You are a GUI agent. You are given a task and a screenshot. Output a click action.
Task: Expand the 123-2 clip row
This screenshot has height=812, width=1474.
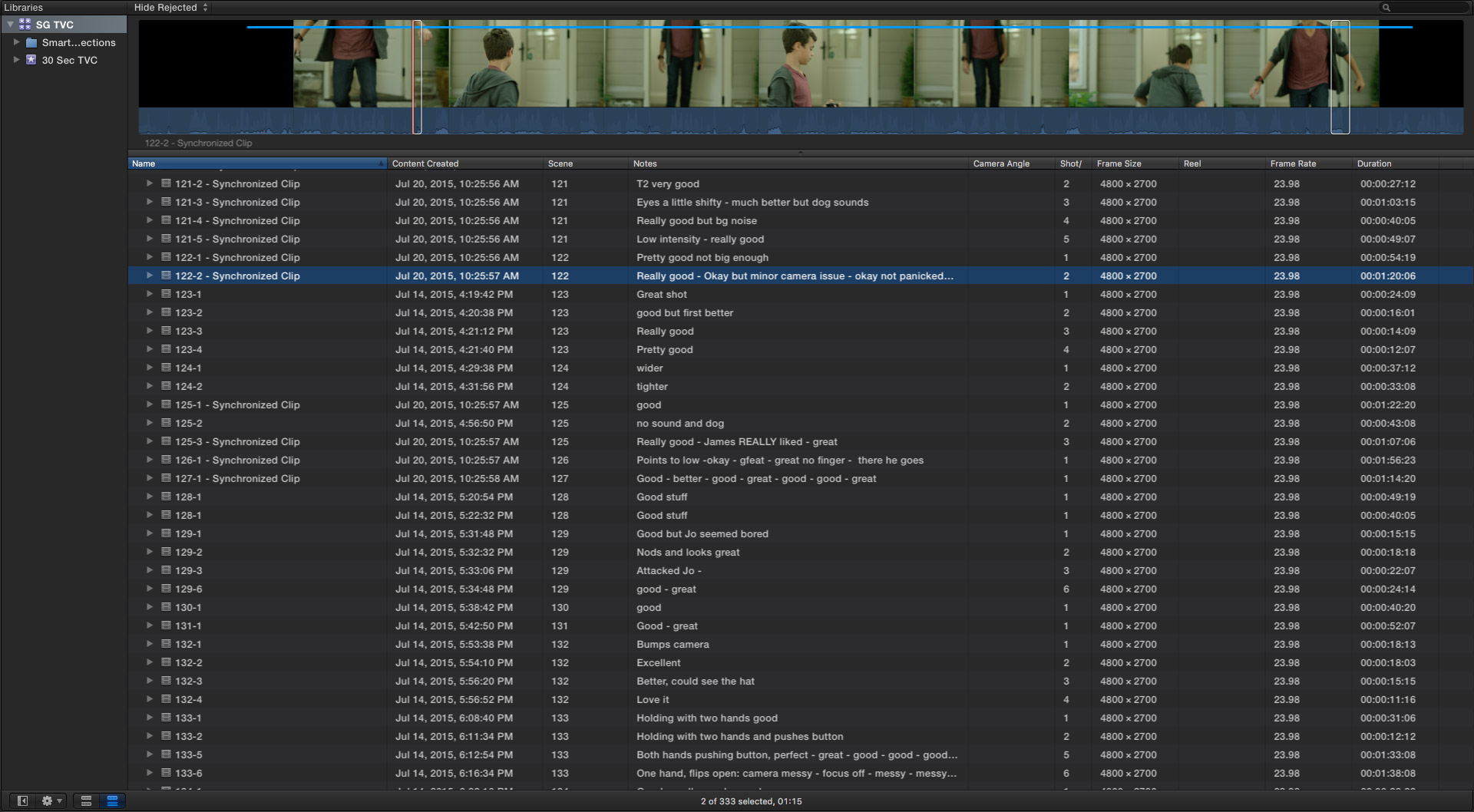click(x=150, y=312)
